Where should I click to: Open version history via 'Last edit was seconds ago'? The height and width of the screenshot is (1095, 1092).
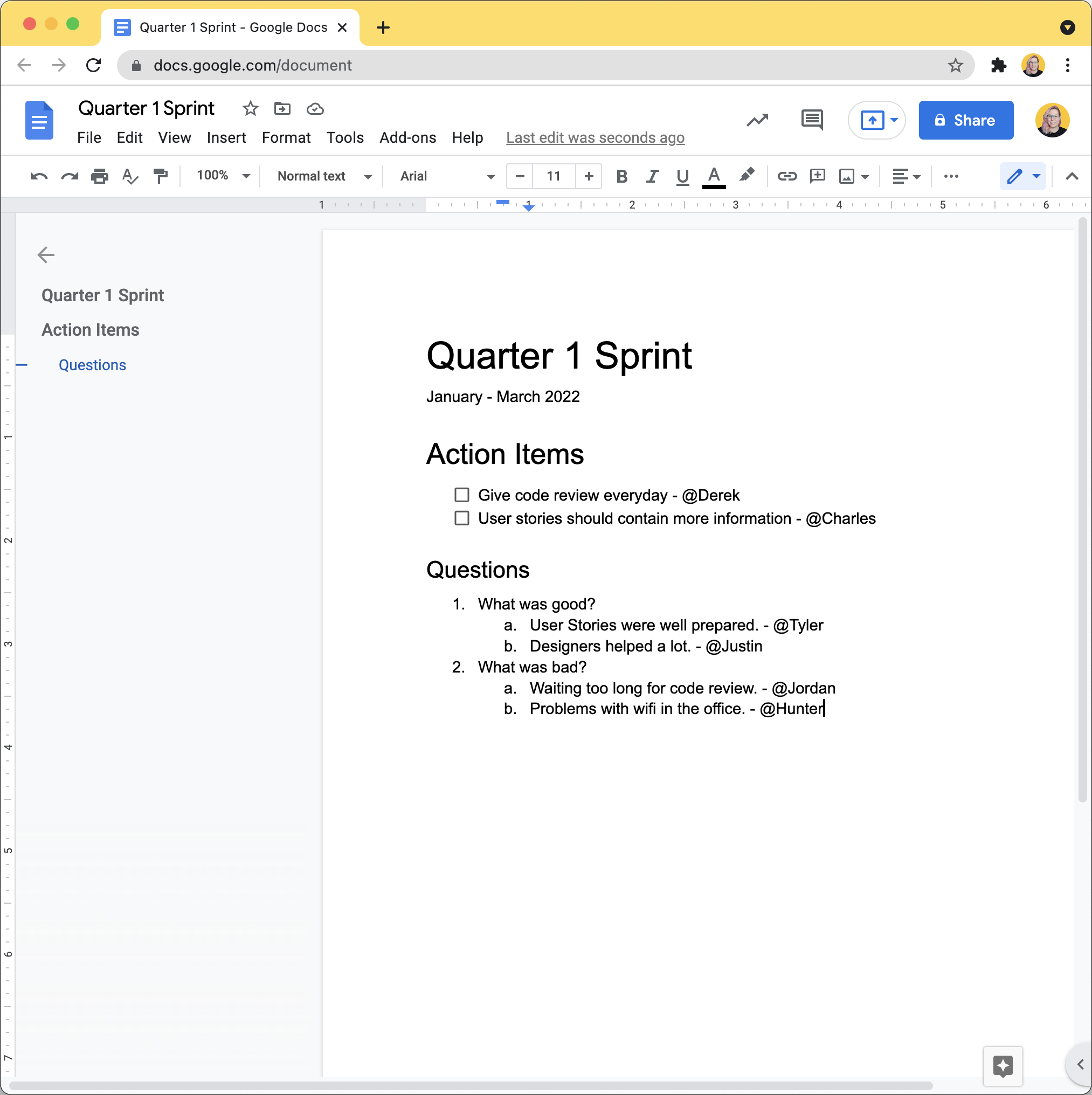596,137
